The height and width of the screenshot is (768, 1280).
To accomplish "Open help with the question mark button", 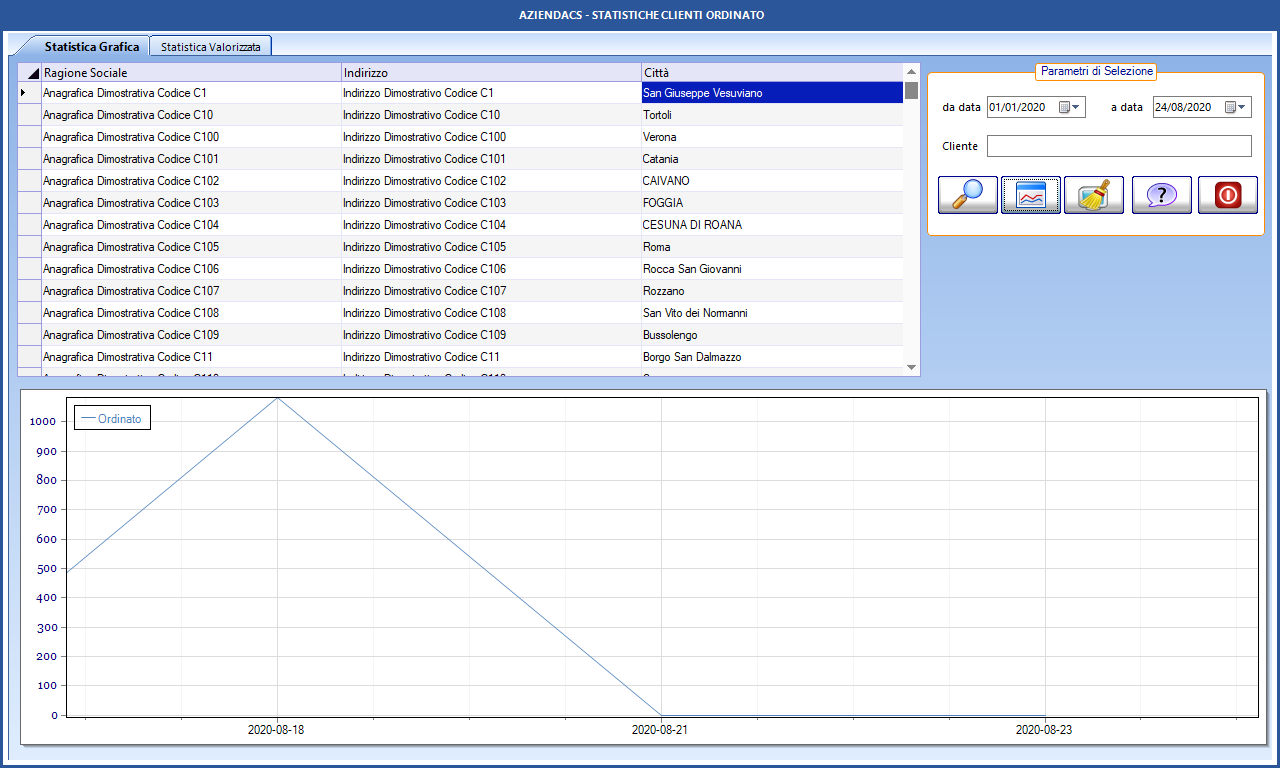I will pos(1161,195).
